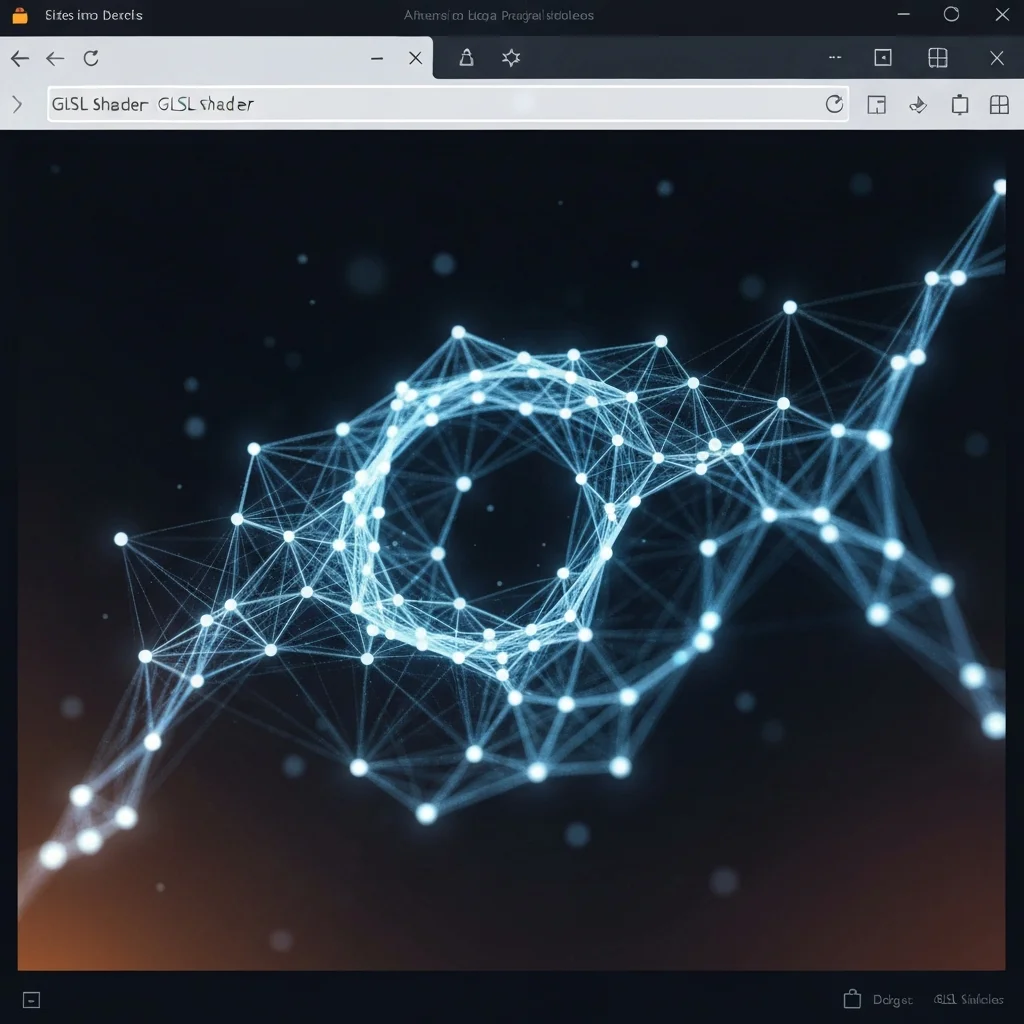Click the bell-shaped icon next to the star
Viewport: 1024px width, 1024px height.
(x=466, y=58)
